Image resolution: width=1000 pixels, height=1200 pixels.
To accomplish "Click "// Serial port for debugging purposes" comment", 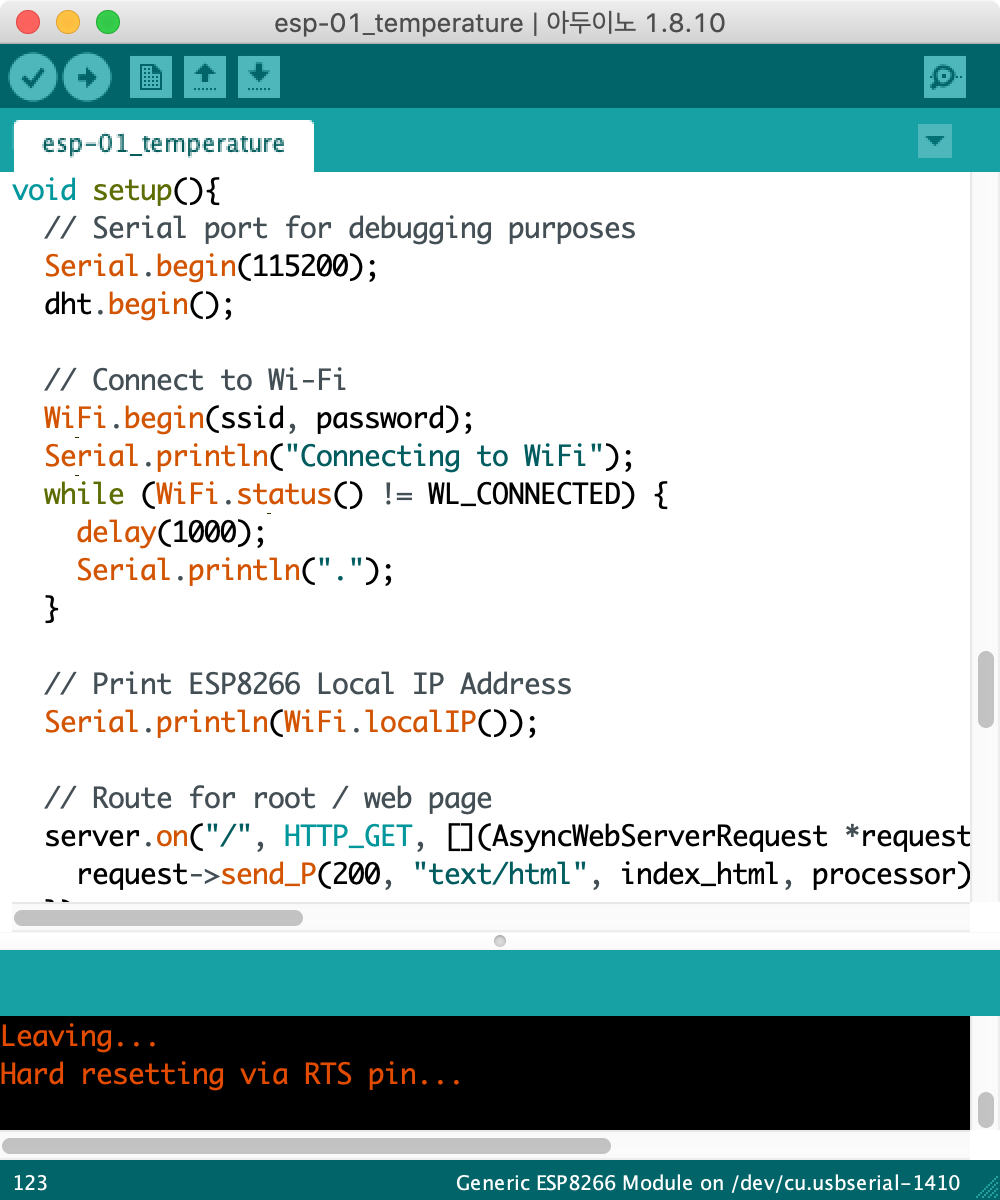I will click(340, 228).
